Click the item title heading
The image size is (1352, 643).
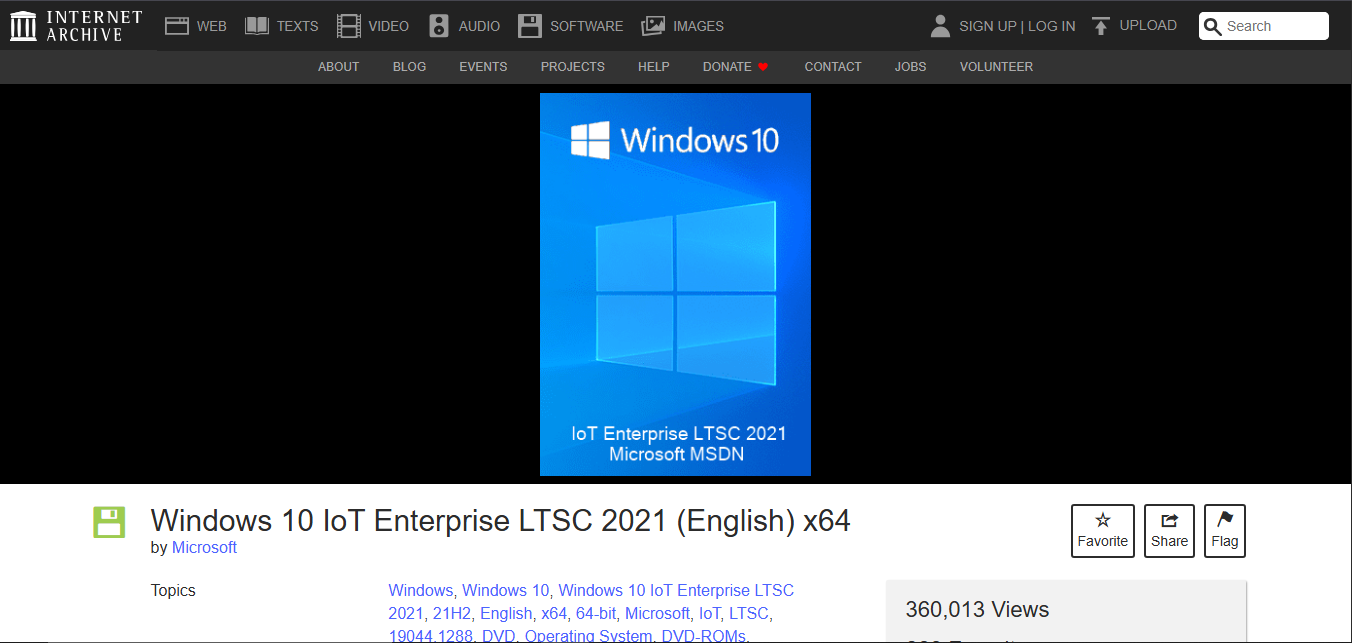[500, 521]
